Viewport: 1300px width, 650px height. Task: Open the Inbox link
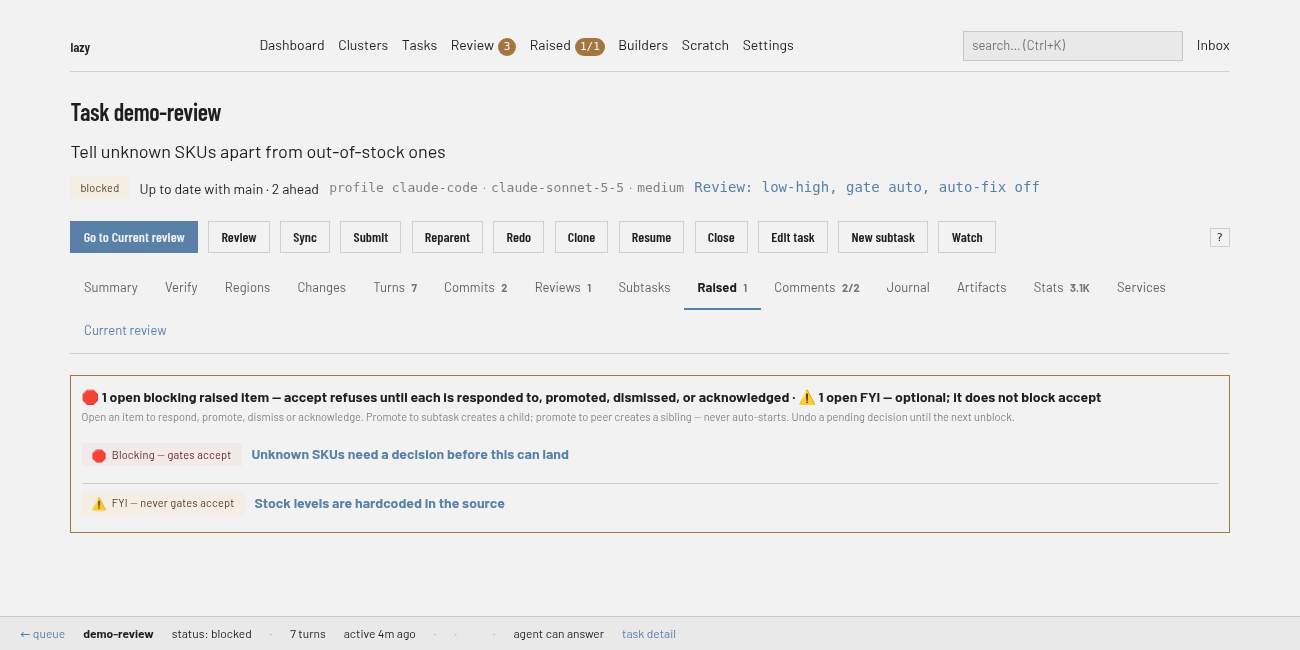1213,45
